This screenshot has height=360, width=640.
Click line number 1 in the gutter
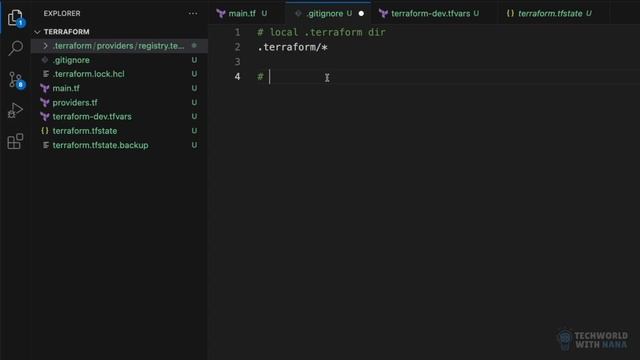point(237,32)
